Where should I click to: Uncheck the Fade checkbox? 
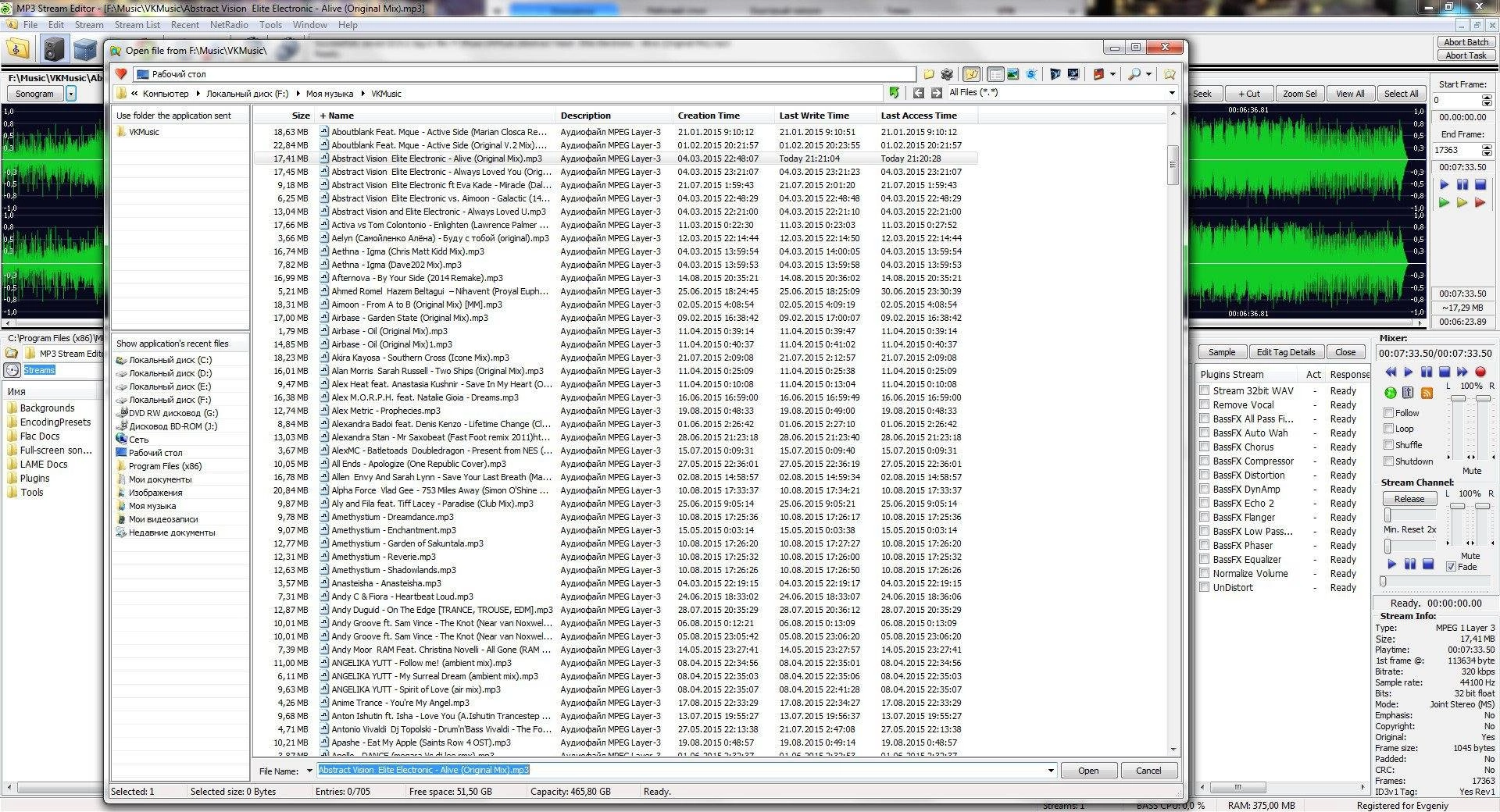pos(1451,567)
